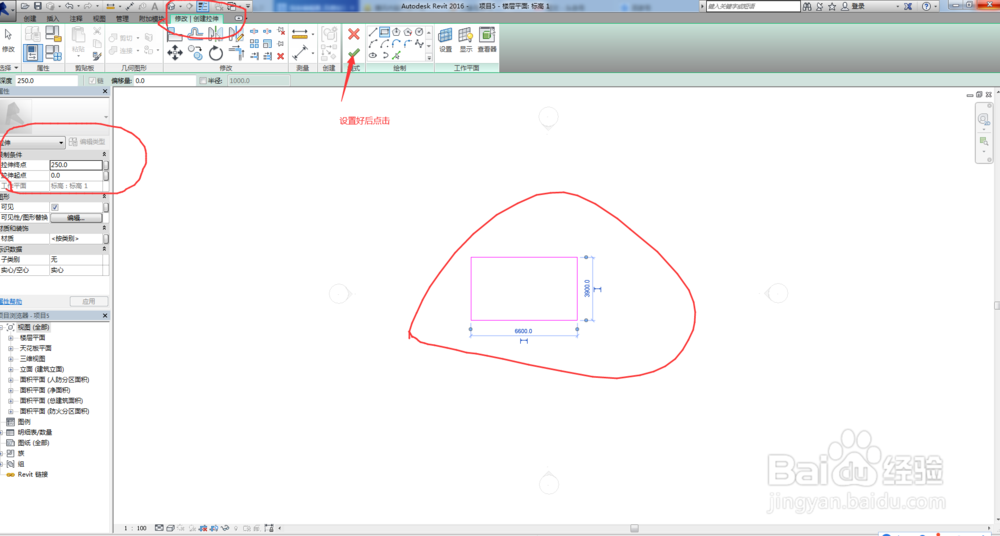The width and height of the screenshot is (1000, 536).
Task: Click the Align tool icon
Action: pos(175,34)
